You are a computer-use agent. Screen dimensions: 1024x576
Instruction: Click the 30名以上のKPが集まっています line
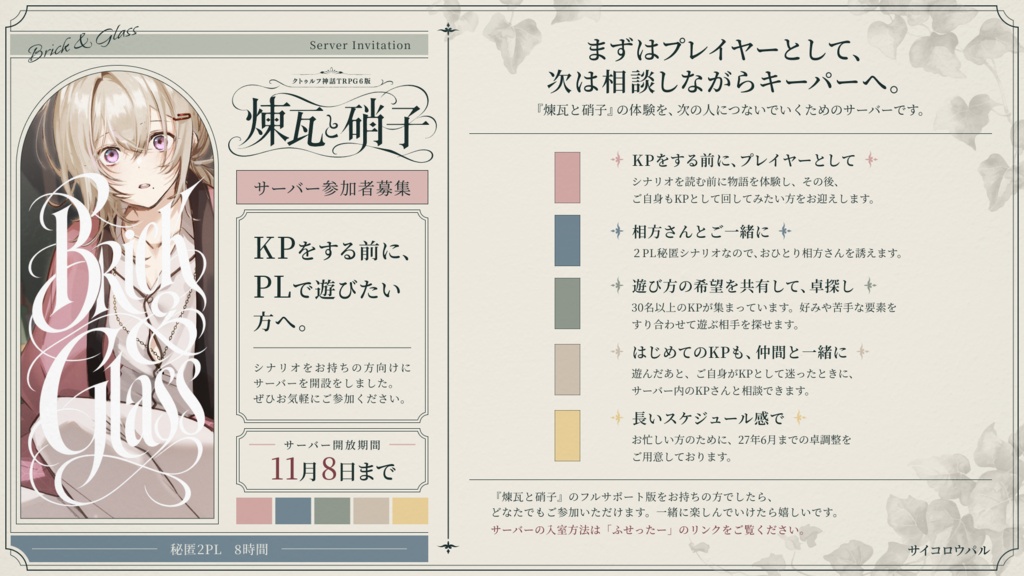tap(764, 306)
